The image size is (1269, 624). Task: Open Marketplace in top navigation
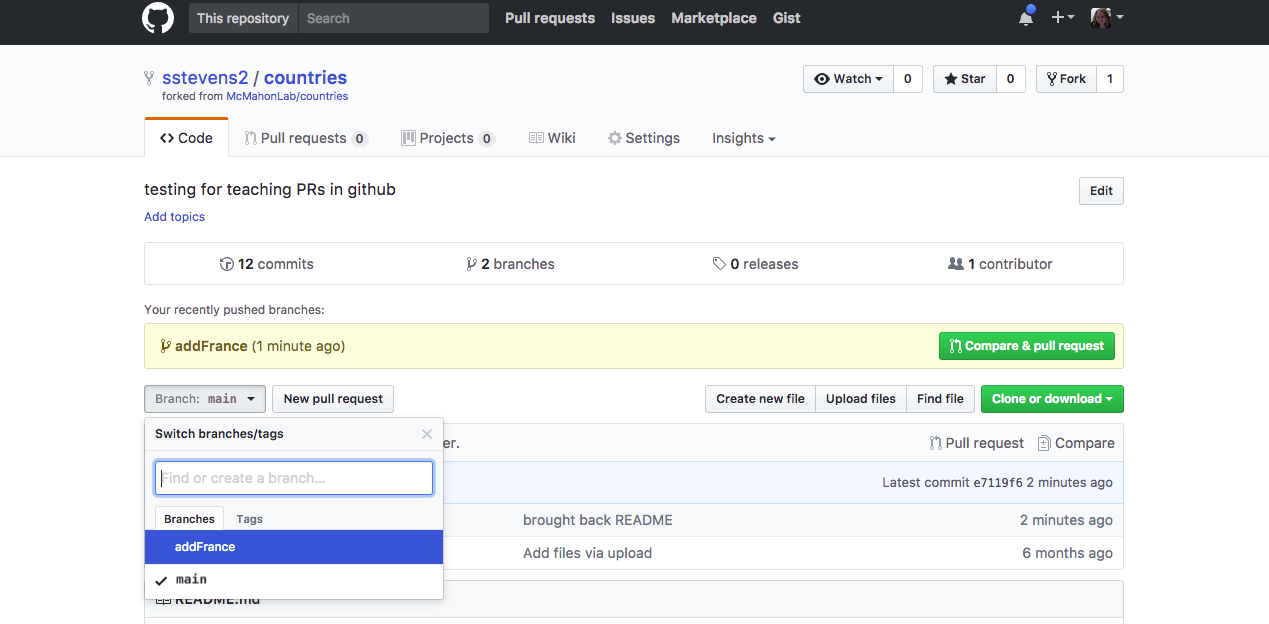[714, 18]
